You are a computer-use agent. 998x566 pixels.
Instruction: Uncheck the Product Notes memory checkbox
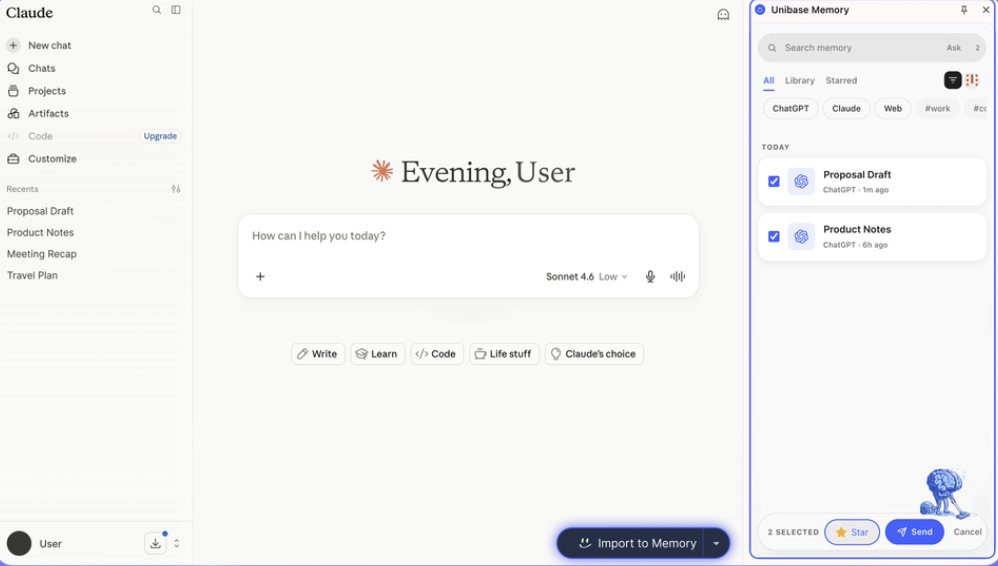774,236
